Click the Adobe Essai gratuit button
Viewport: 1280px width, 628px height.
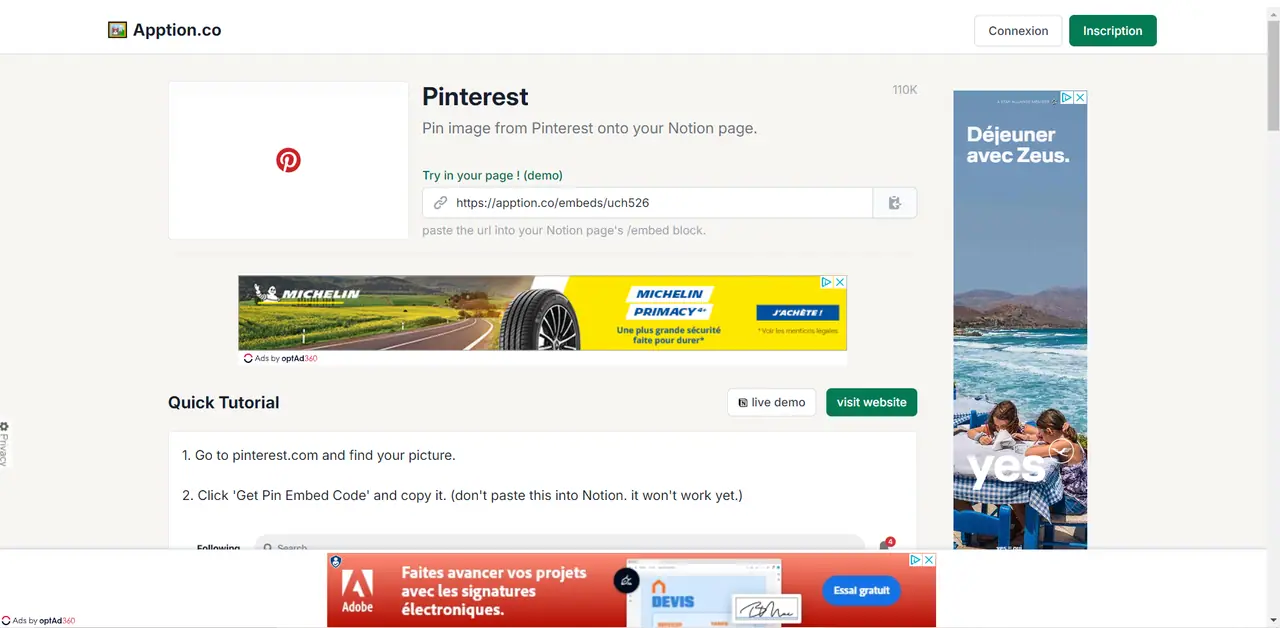(861, 591)
